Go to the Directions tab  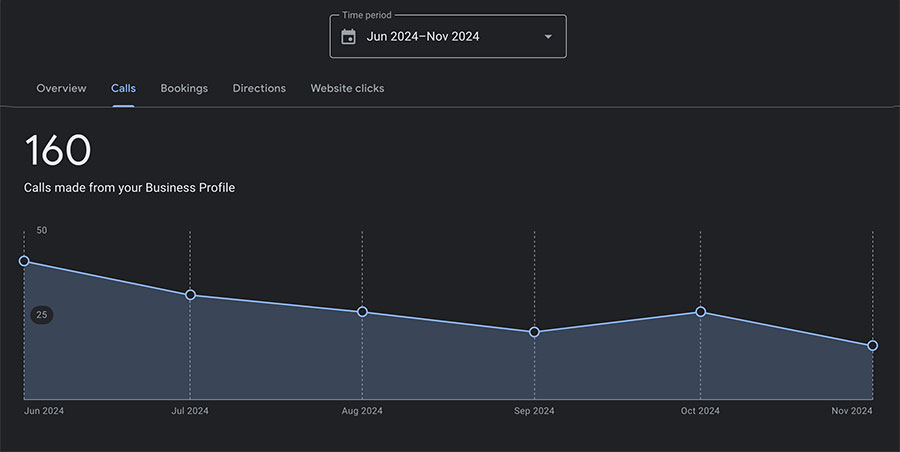click(259, 88)
